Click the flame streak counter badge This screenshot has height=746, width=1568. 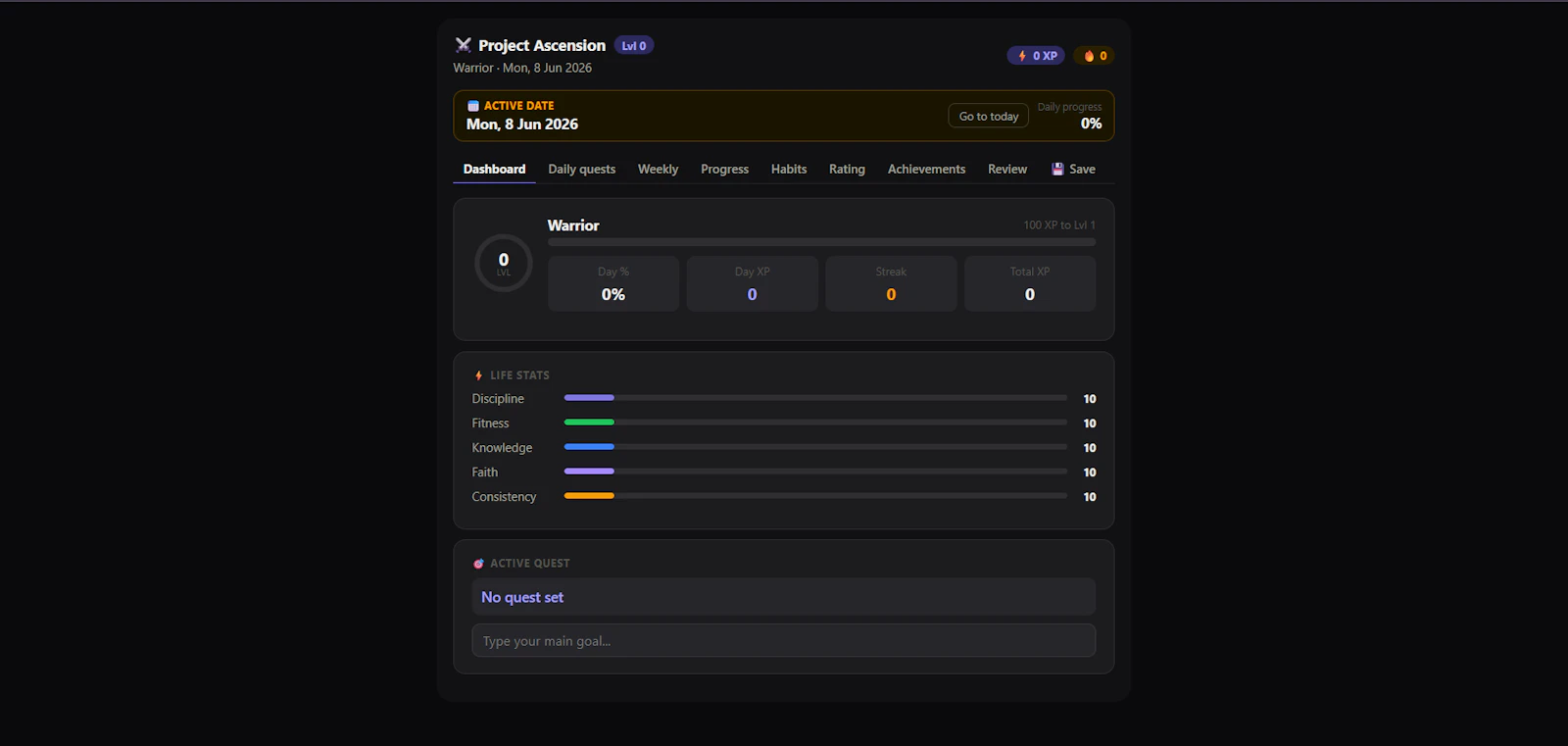pyautogui.click(x=1095, y=56)
